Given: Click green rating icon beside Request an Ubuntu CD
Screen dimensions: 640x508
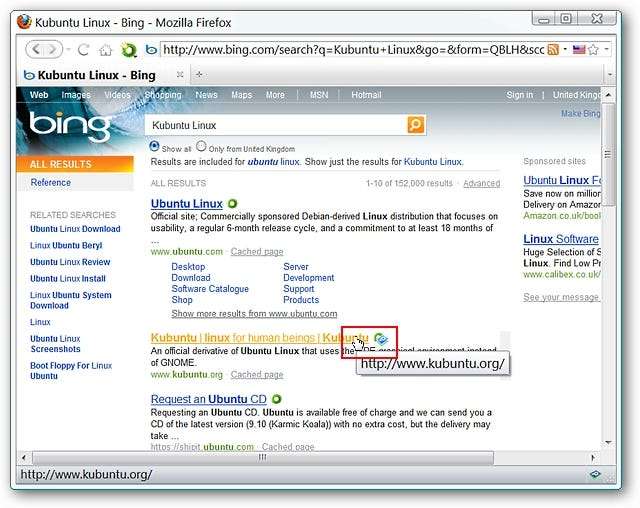Looking at the screenshot, I should pos(276,399).
